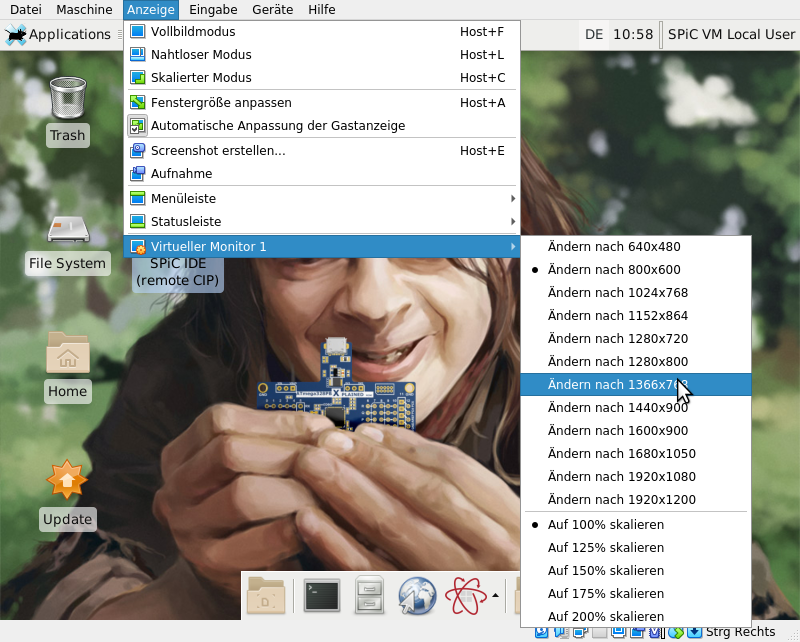The height and width of the screenshot is (642, 800).
Task: Toggle Automatische Anpassung der Gastanzeige
Action: tap(277, 126)
